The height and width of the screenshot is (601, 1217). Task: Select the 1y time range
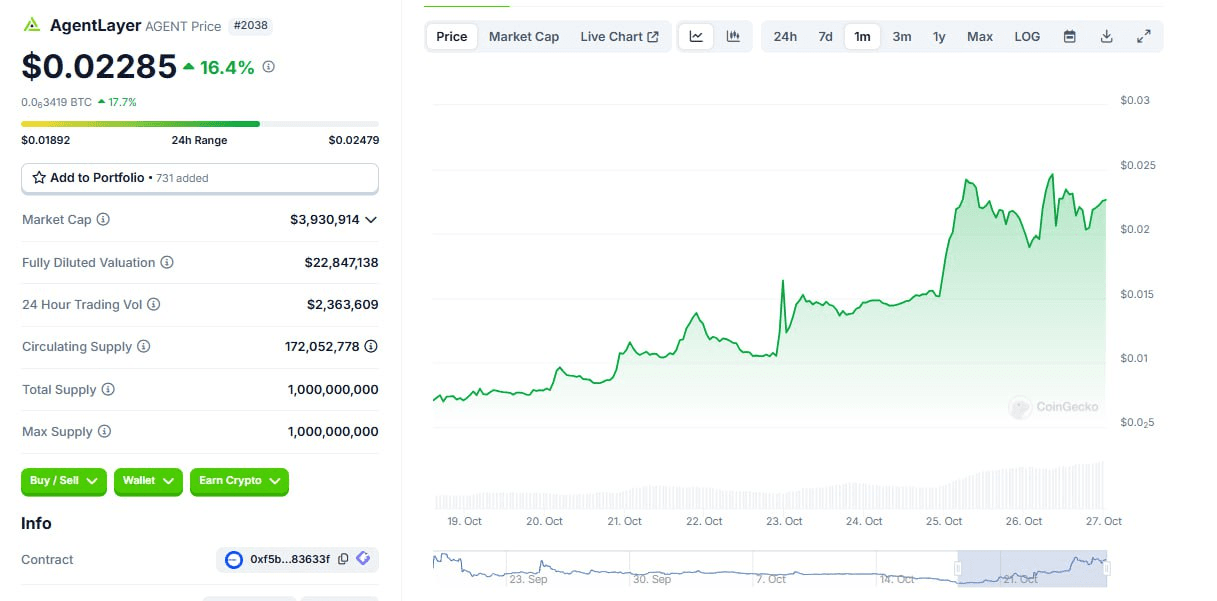[x=939, y=37]
